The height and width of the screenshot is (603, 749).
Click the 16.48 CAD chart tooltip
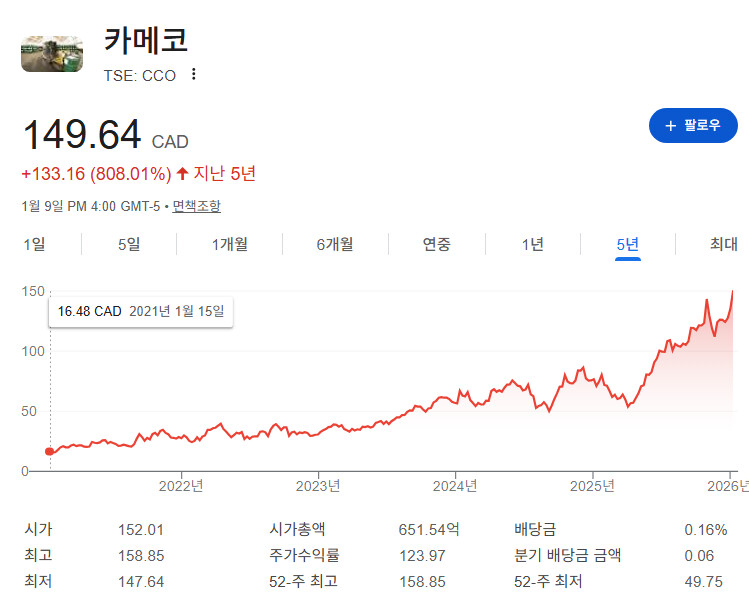pos(141,311)
